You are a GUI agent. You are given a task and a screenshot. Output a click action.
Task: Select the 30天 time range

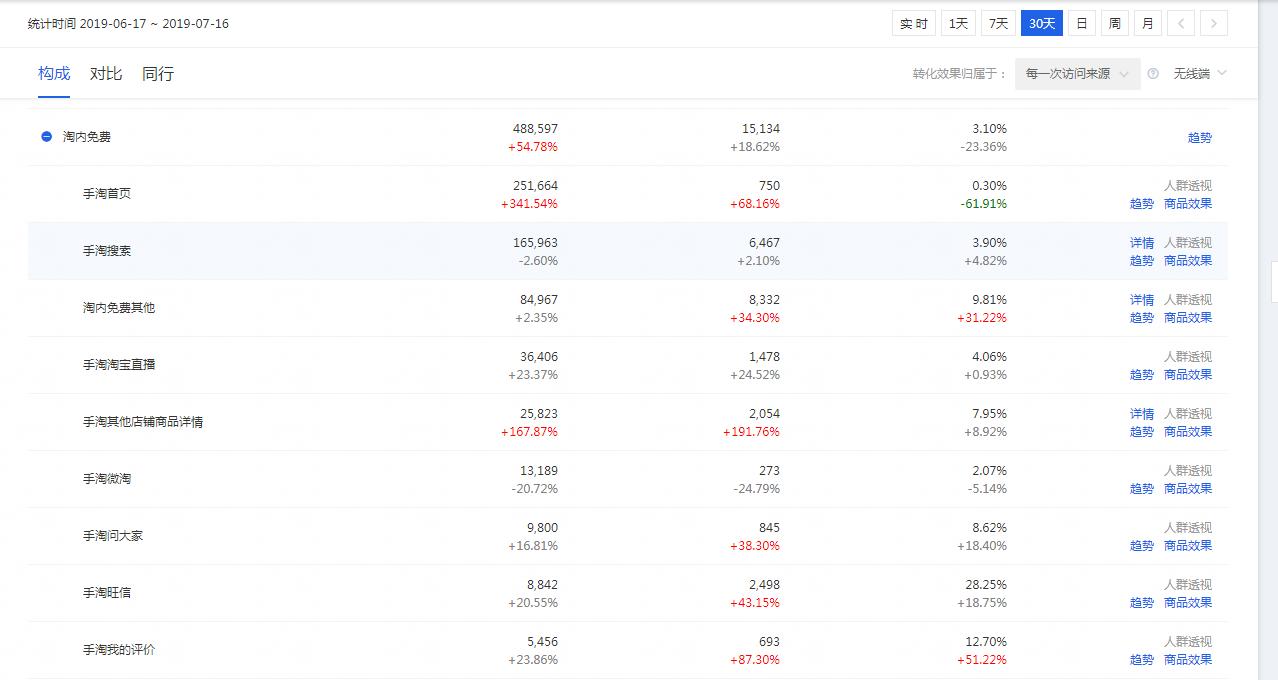point(1042,23)
